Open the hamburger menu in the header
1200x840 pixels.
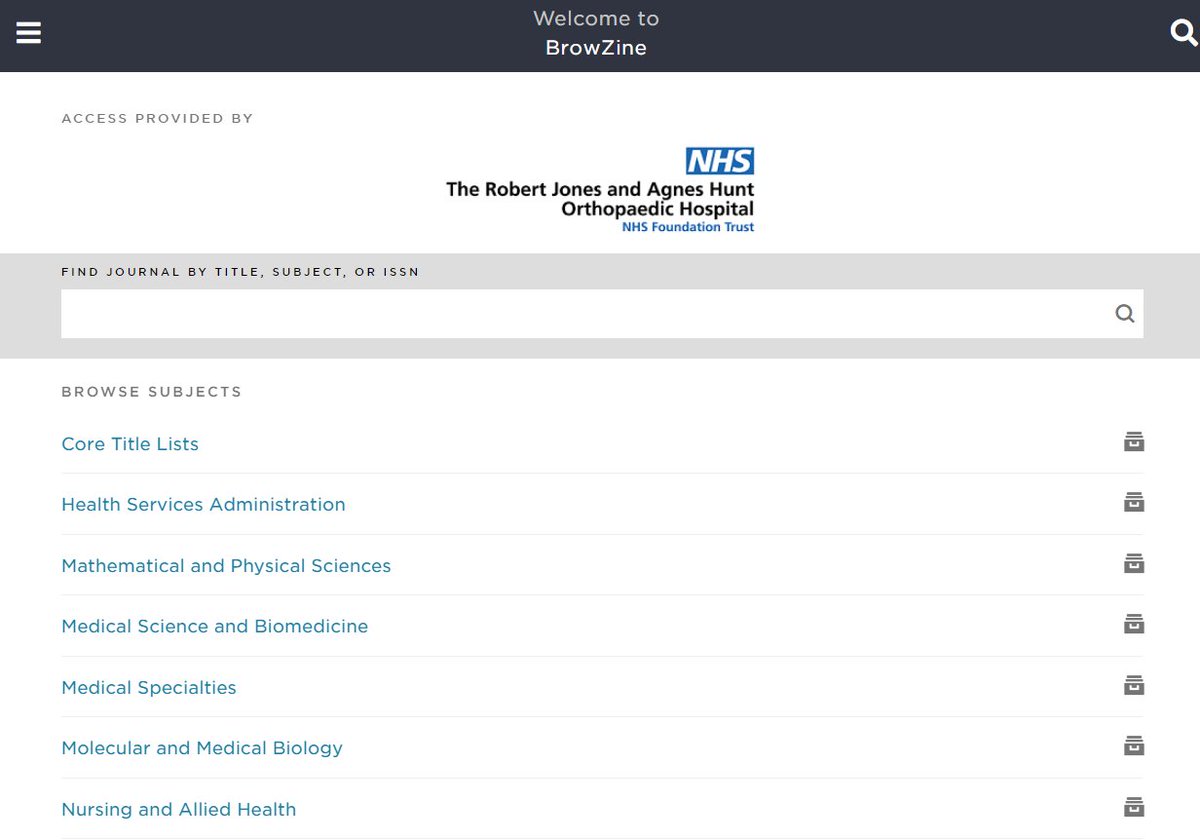(29, 33)
